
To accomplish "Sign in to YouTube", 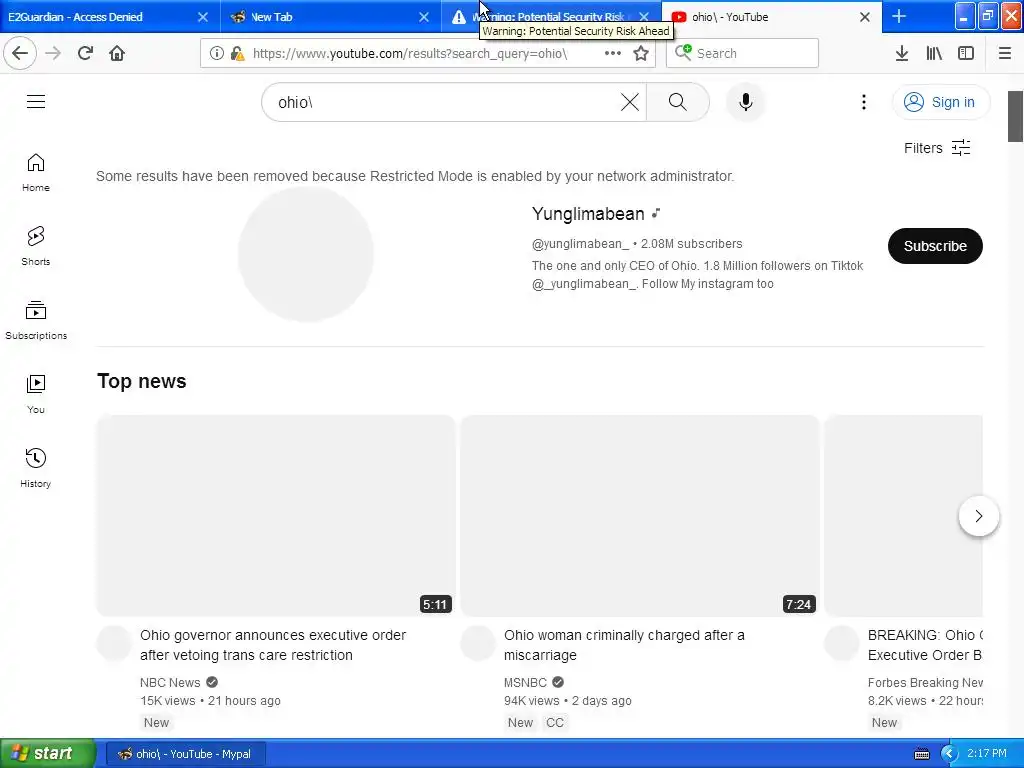I will (x=940, y=102).
